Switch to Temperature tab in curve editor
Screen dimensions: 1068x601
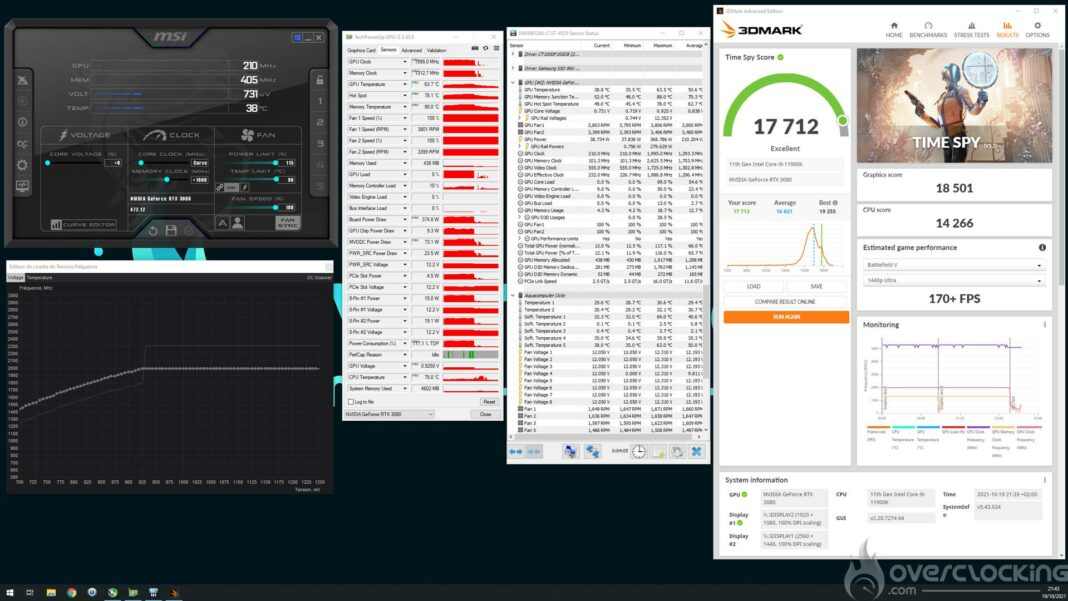click(x=39, y=277)
